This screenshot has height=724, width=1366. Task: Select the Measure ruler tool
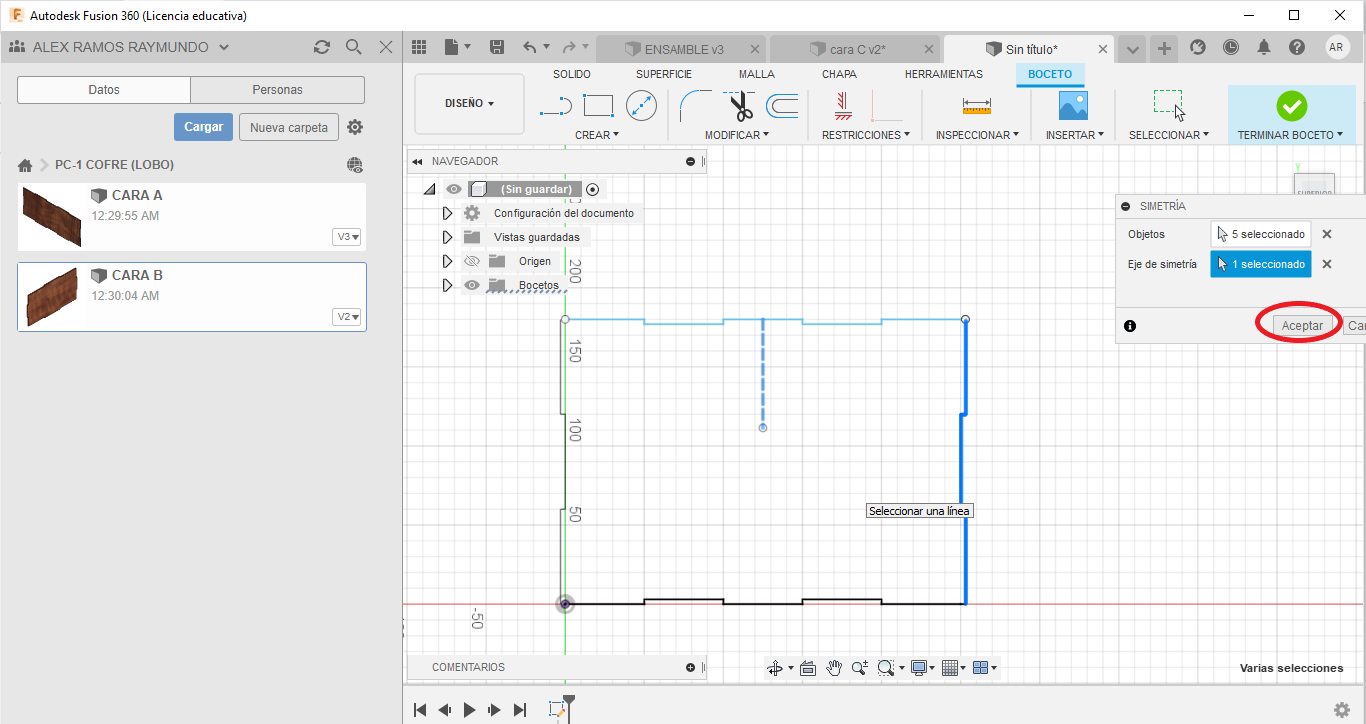[976, 106]
